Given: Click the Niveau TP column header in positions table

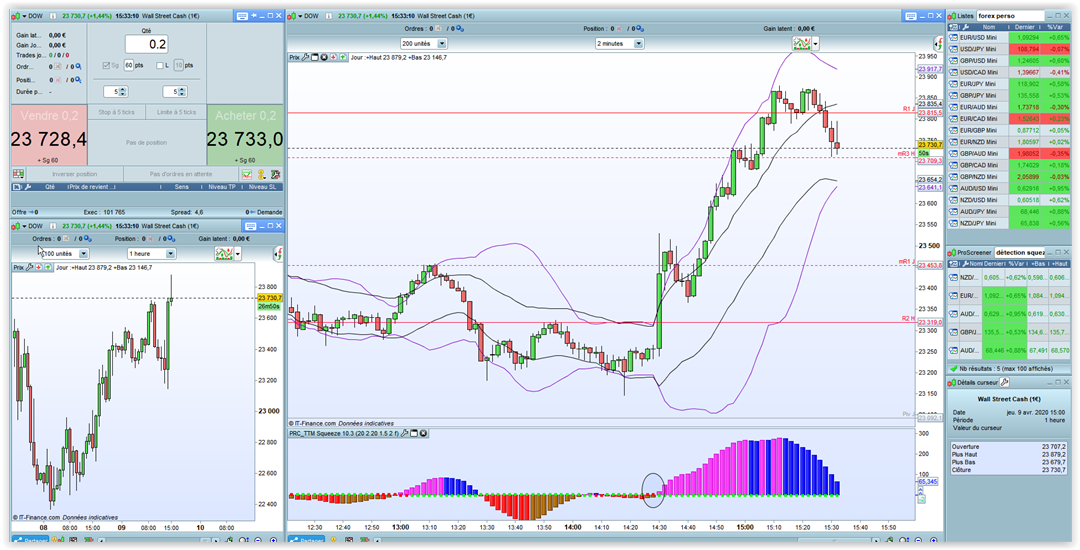Looking at the screenshot, I should point(222,187).
